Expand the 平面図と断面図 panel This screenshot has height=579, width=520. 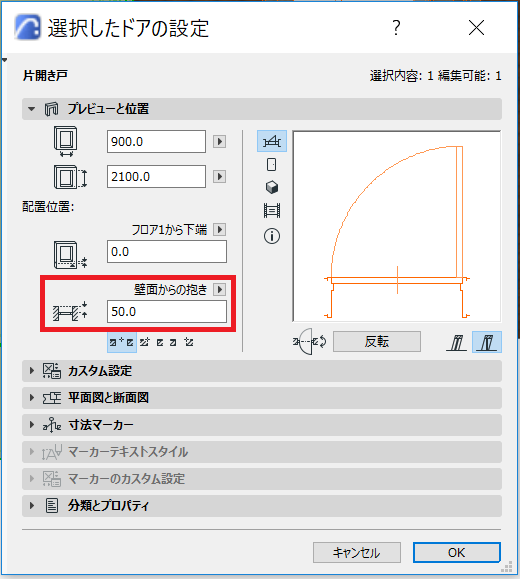coord(32,398)
